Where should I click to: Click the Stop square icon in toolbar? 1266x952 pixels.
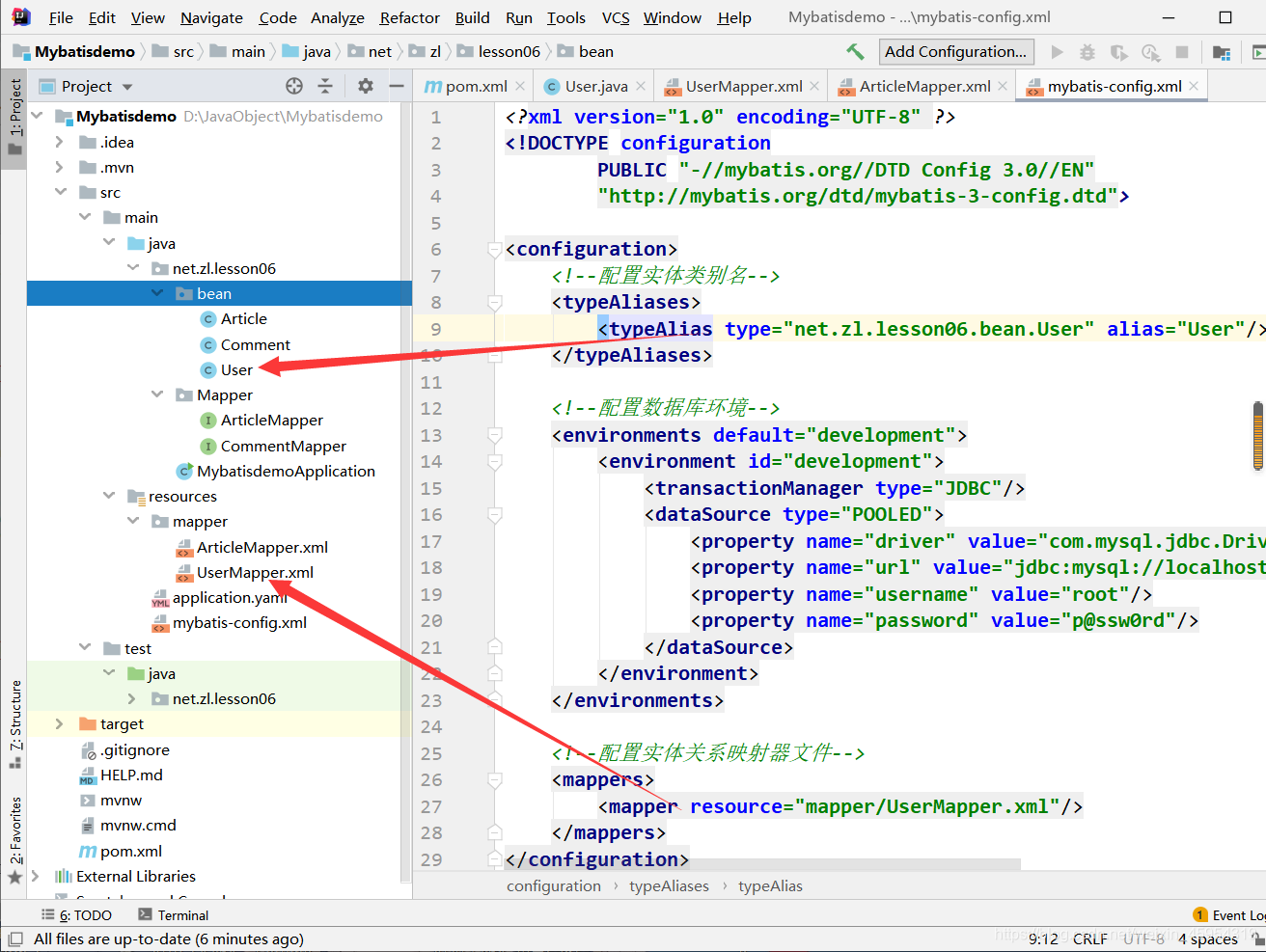pyautogui.click(x=1182, y=52)
